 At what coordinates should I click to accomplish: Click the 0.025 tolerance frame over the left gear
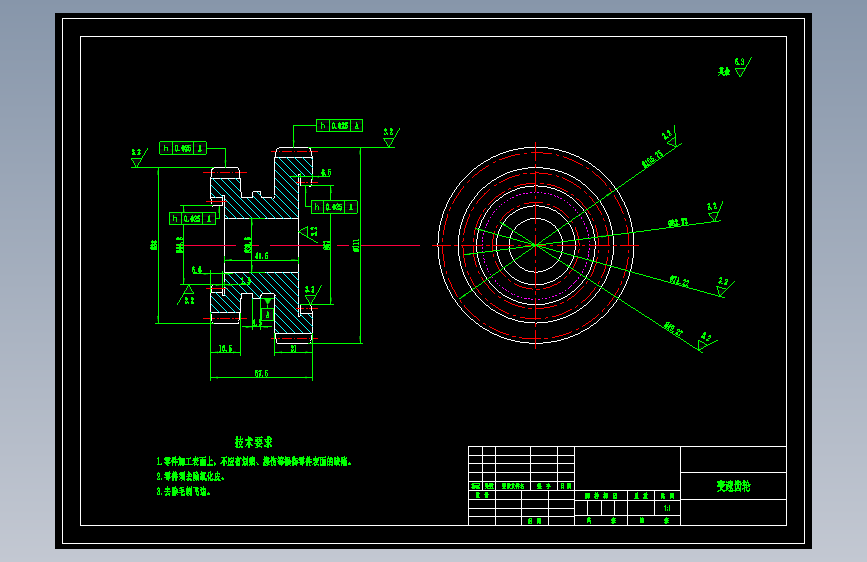point(183,148)
